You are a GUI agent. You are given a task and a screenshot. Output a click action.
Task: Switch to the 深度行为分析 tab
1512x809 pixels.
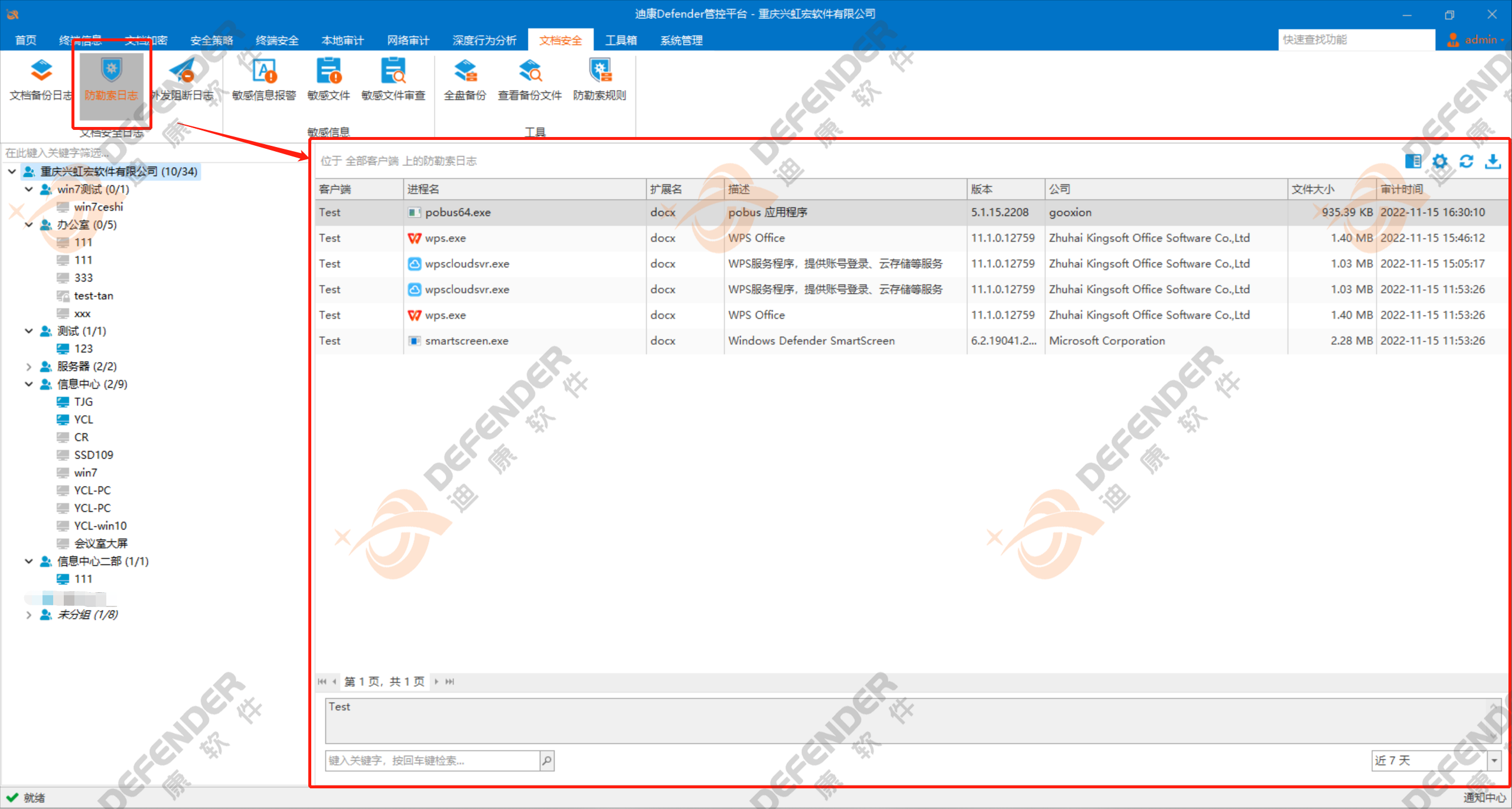pos(484,40)
